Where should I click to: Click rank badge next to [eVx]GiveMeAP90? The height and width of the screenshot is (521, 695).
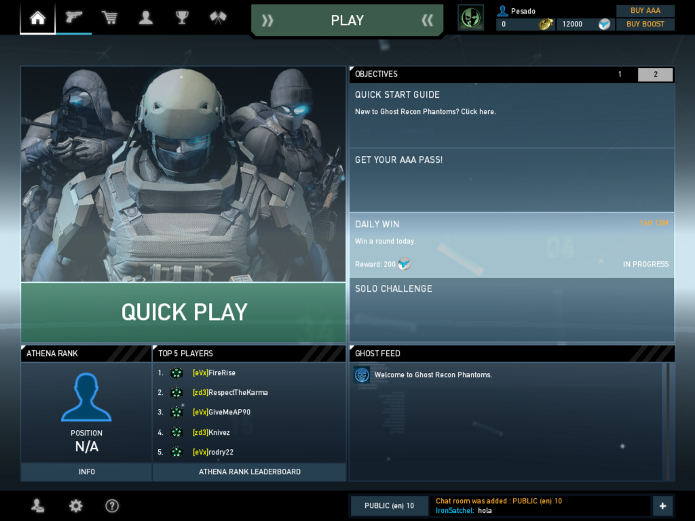pos(176,412)
